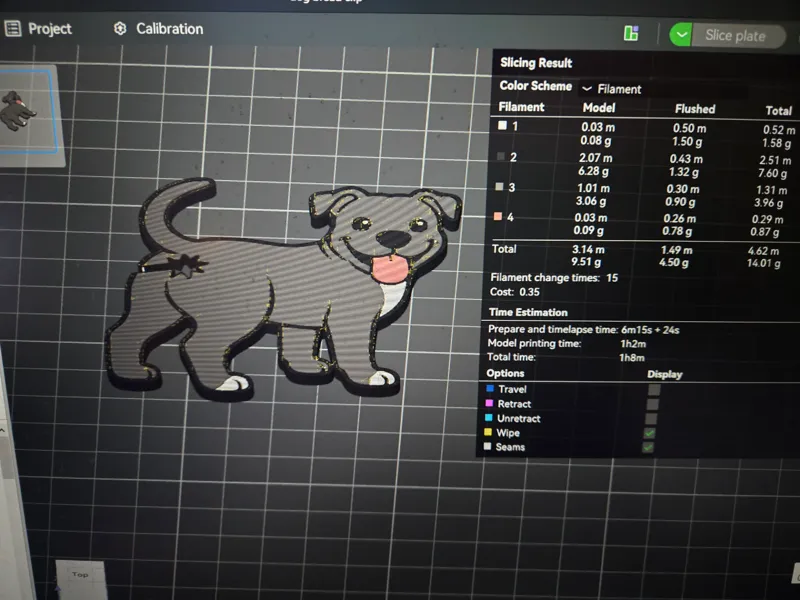The image size is (800, 600).
Task: Click the Total row model length 3.14 m
Action: pyautogui.click(x=588, y=249)
